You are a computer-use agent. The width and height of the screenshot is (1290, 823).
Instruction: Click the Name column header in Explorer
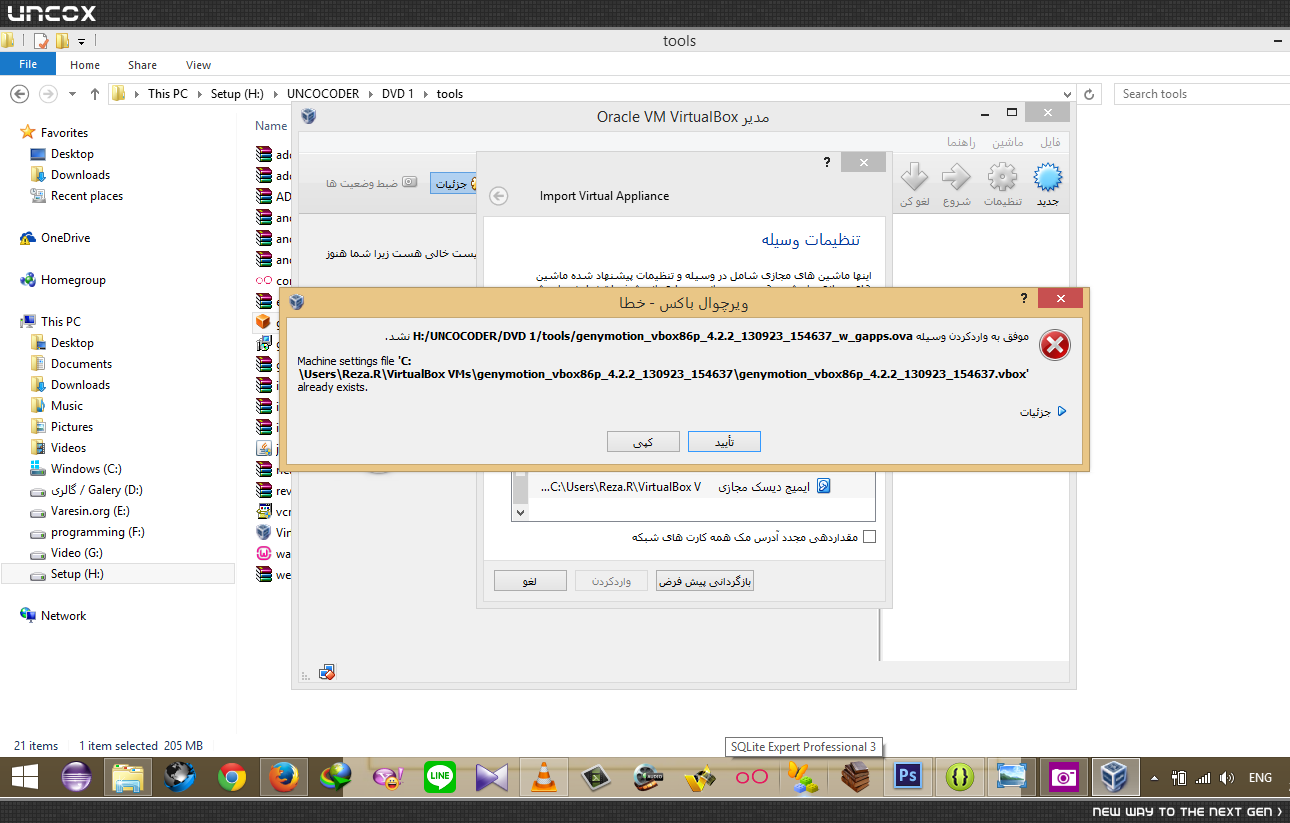[271, 126]
